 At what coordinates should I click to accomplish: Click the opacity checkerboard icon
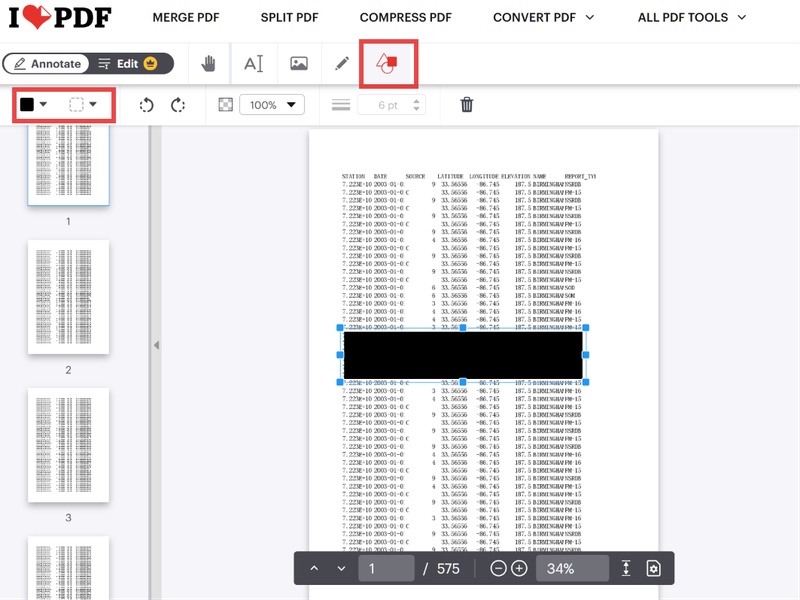click(x=226, y=105)
